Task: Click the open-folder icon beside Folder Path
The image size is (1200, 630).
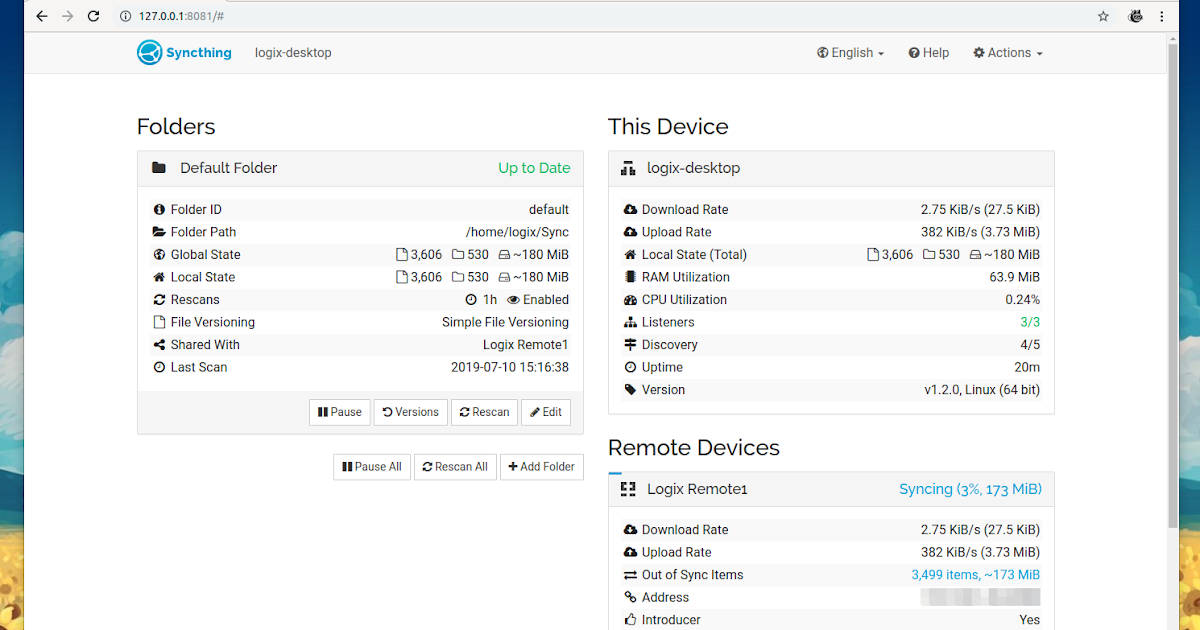Action: pos(159,232)
